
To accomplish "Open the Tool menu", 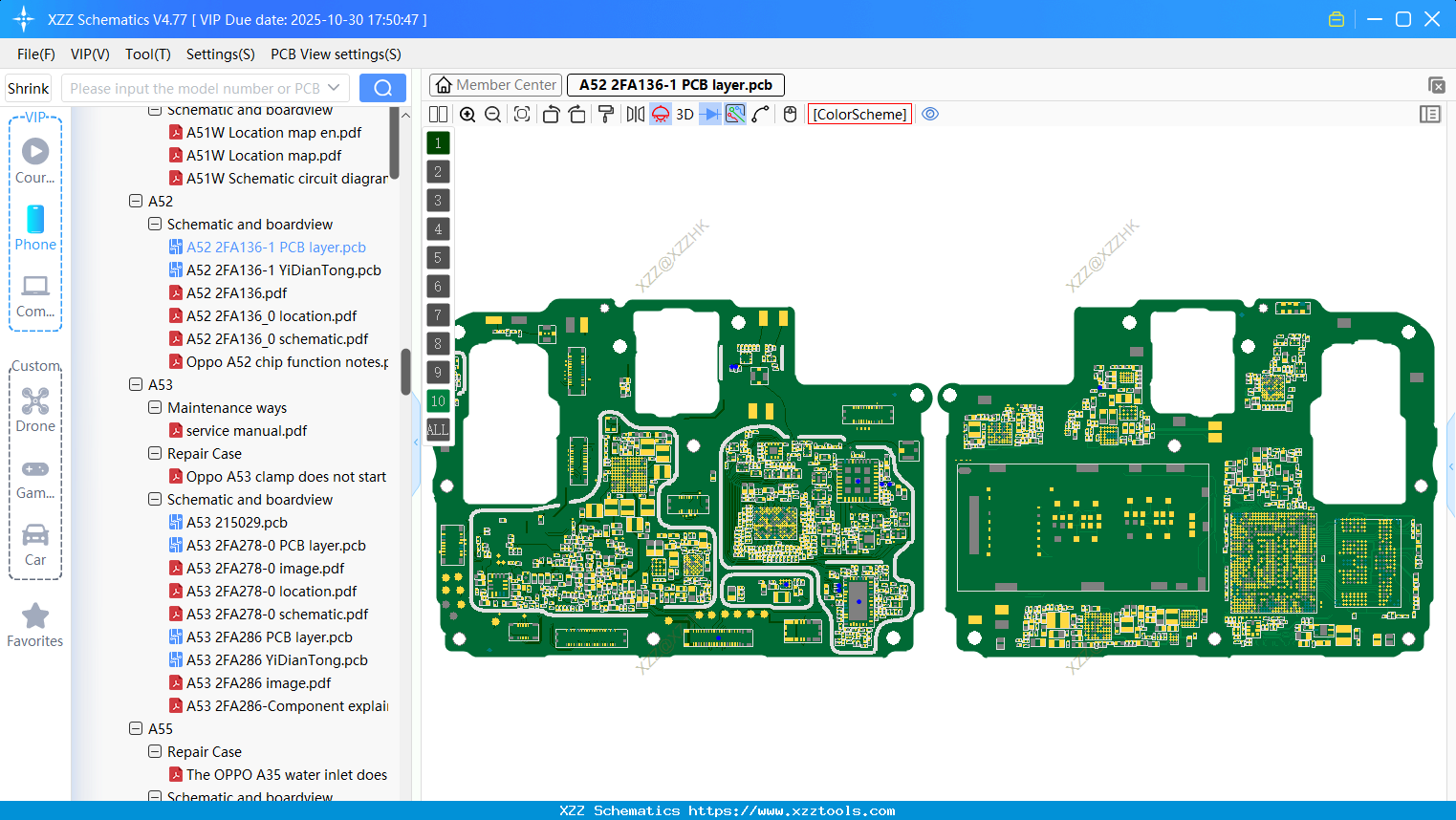I will [x=147, y=54].
